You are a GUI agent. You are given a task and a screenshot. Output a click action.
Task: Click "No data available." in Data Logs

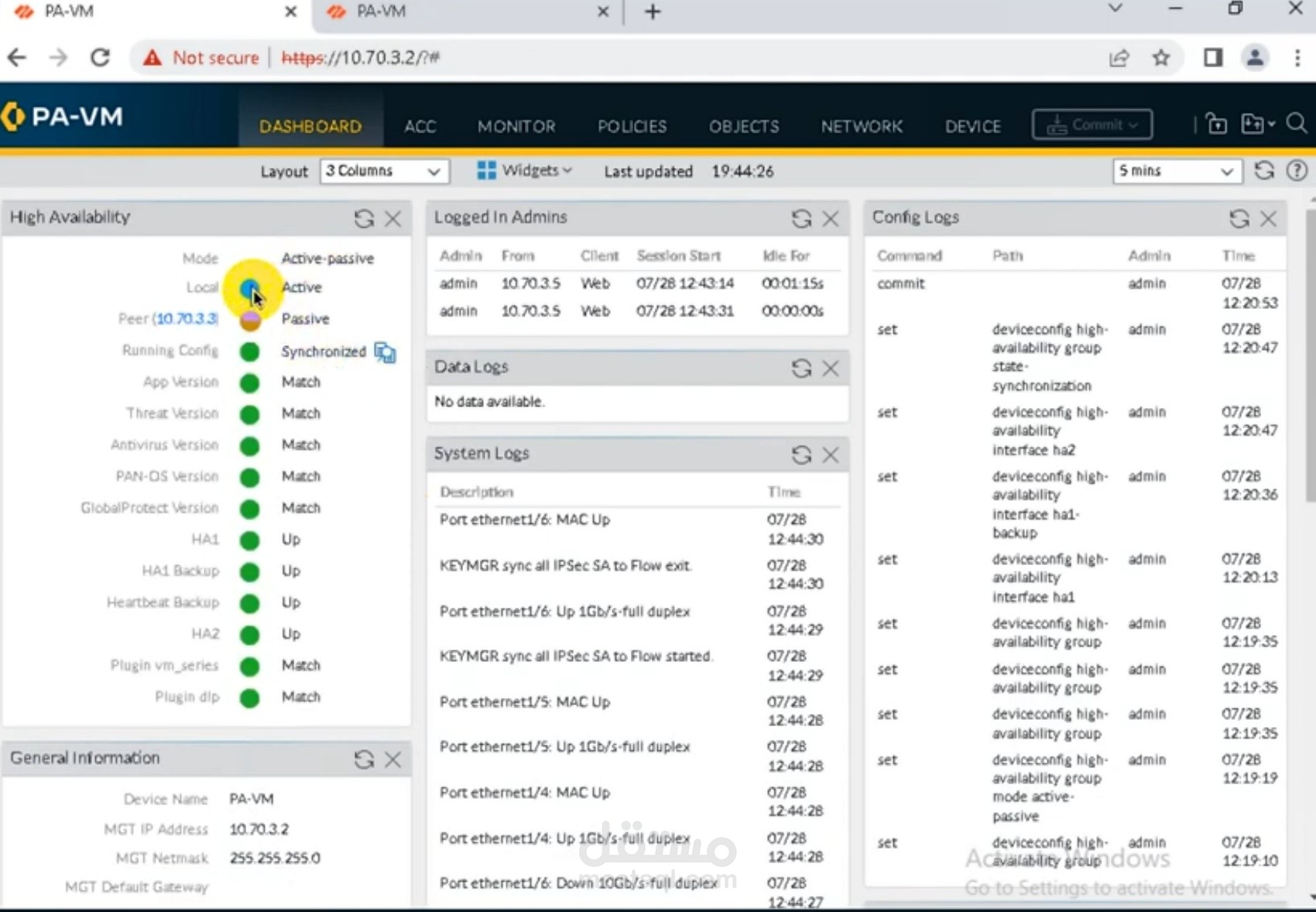[x=489, y=402]
